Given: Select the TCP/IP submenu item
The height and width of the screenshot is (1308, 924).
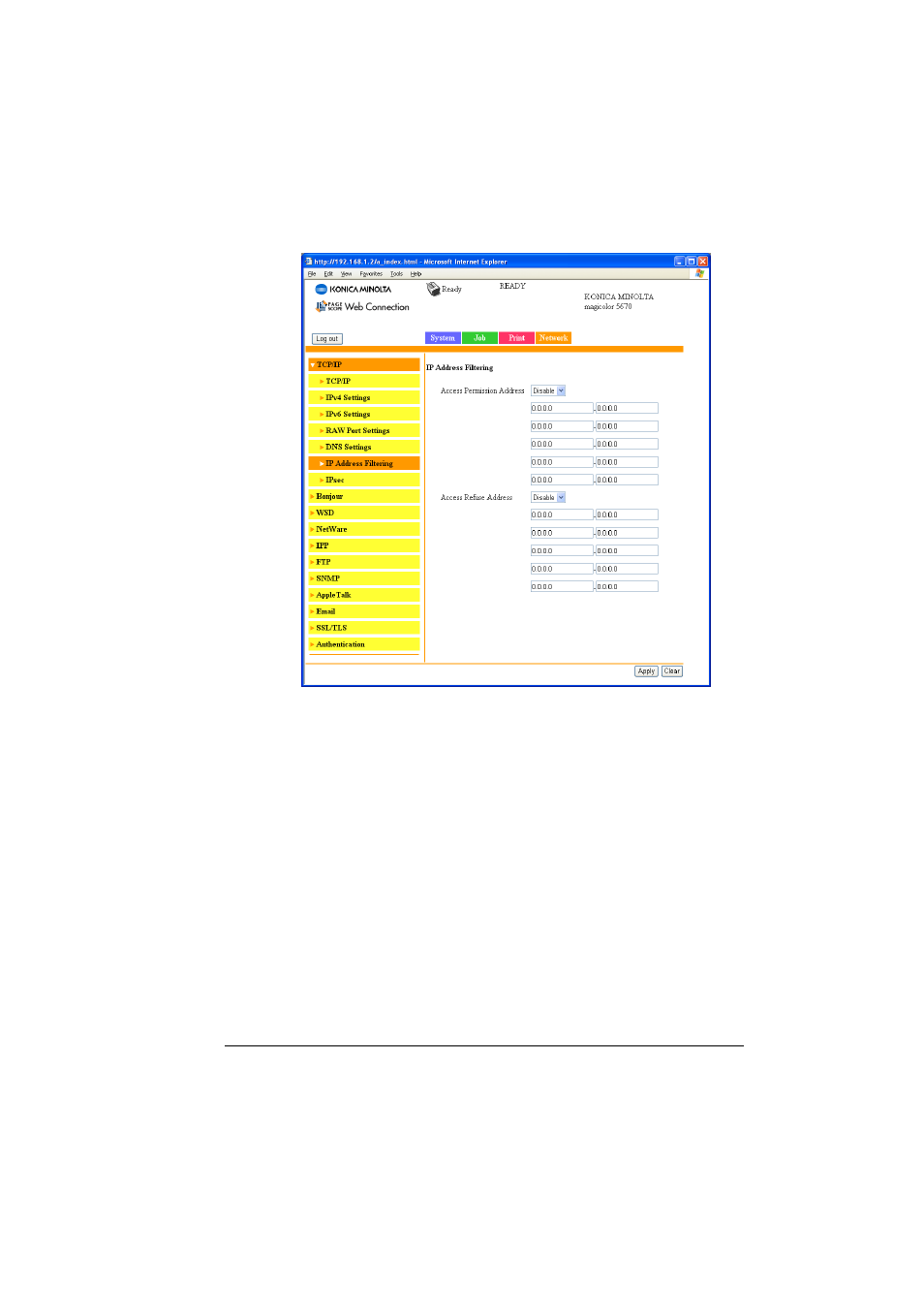Looking at the screenshot, I should pos(364,382).
